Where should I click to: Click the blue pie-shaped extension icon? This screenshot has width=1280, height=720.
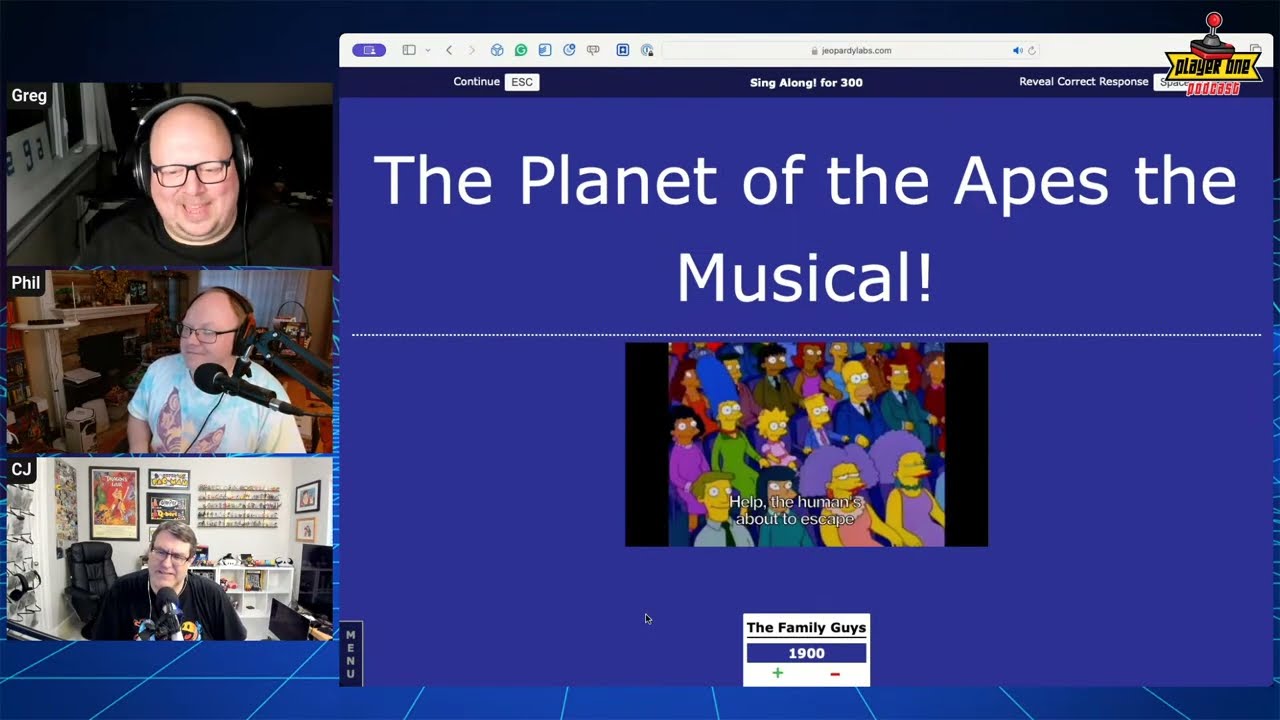(569, 50)
